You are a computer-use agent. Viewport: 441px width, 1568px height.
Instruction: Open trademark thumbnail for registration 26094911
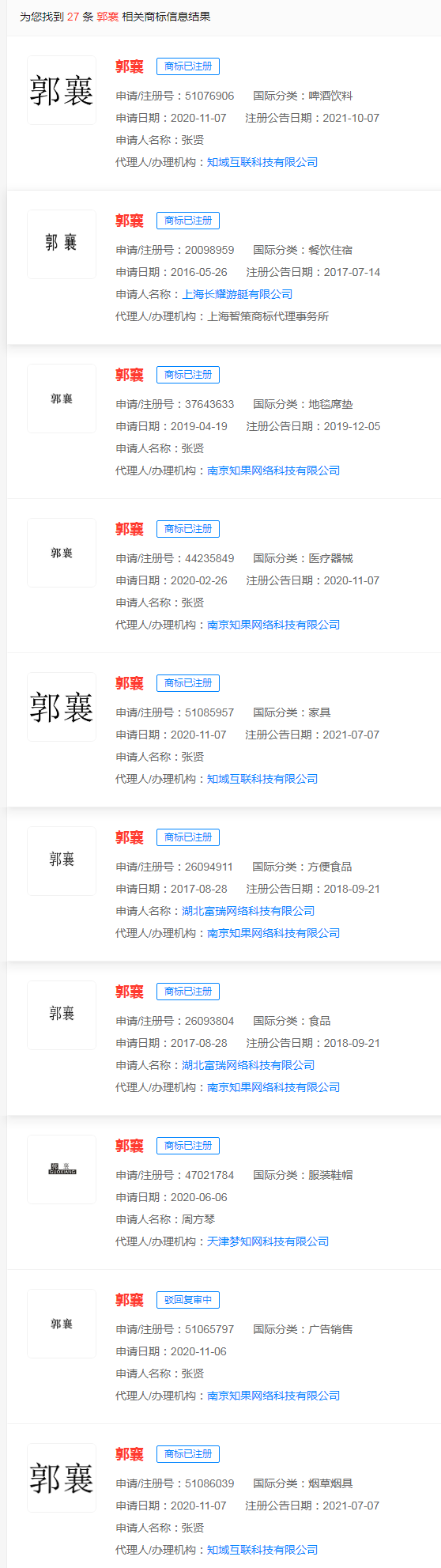click(62, 861)
